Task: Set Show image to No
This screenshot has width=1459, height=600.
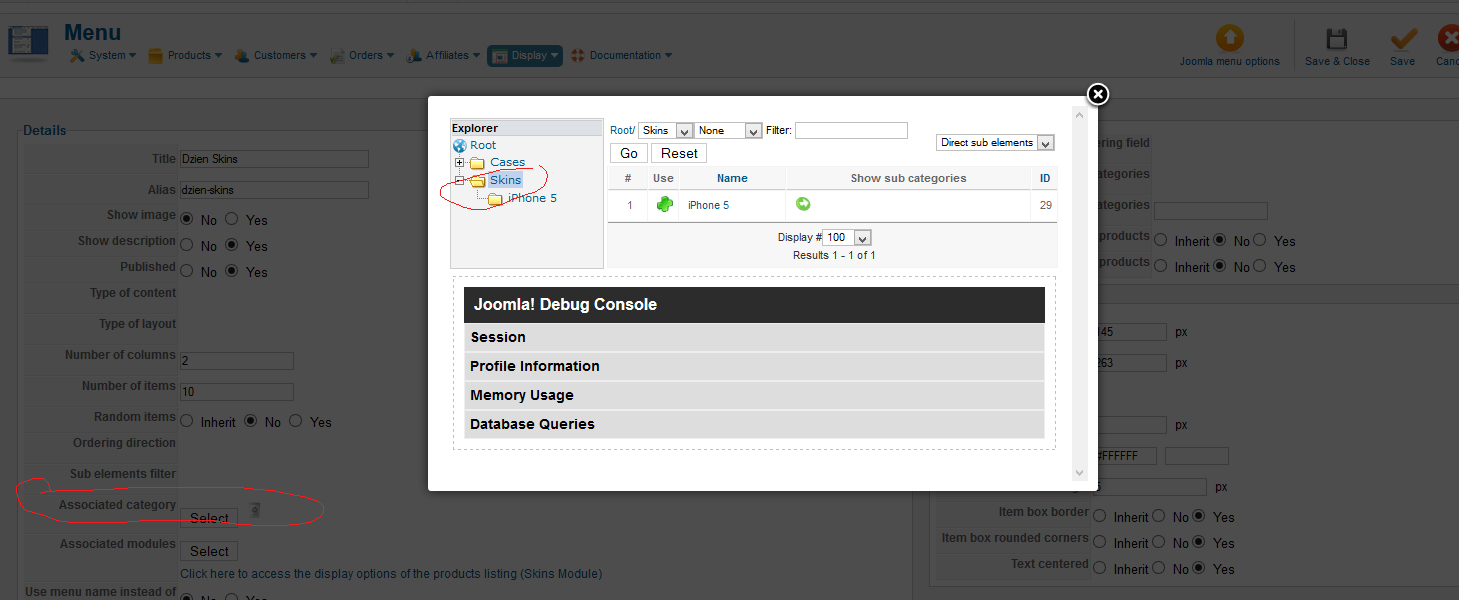Action: 186,219
